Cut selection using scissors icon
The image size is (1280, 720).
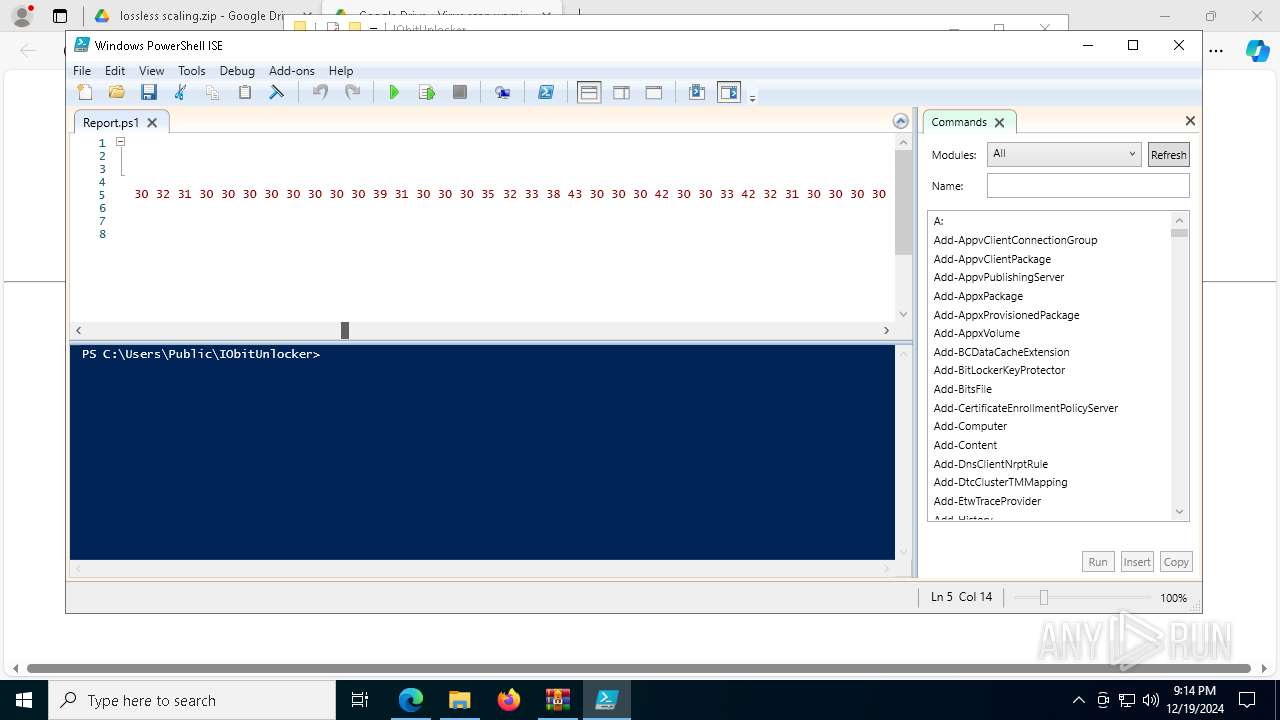click(181, 93)
